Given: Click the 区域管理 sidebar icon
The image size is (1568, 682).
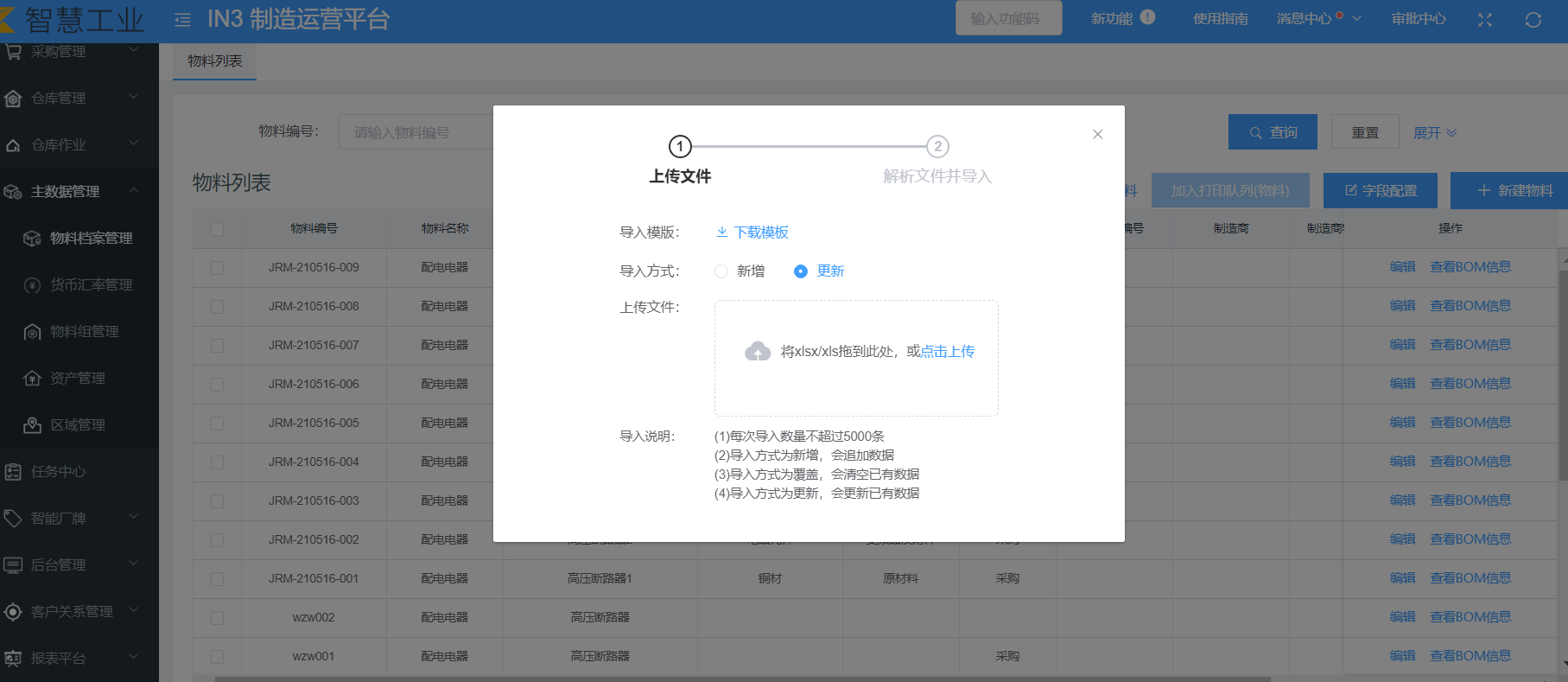Looking at the screenshot, I should click(x=32, y=425).
